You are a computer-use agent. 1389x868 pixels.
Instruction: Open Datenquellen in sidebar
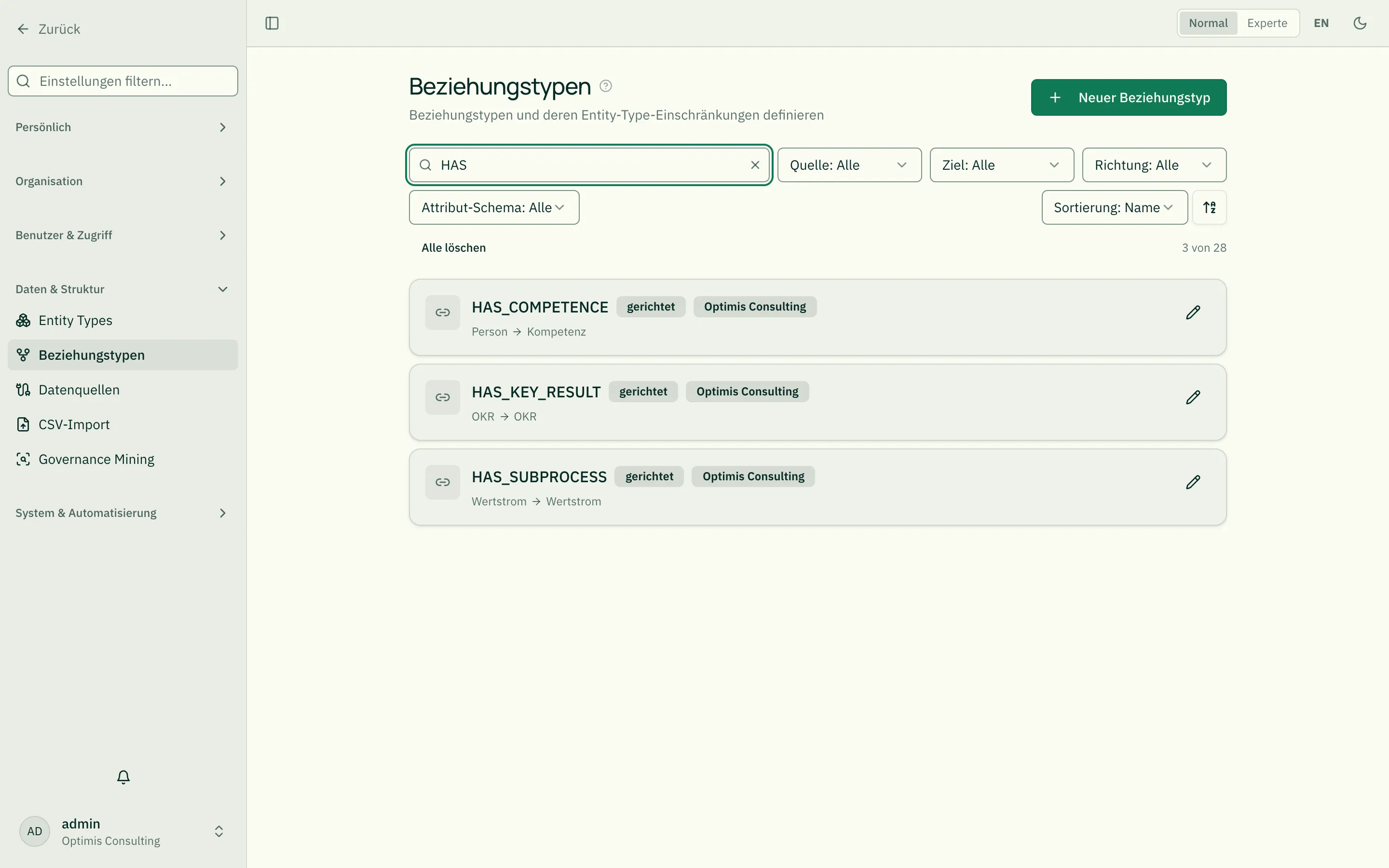[x=122, y=390]
